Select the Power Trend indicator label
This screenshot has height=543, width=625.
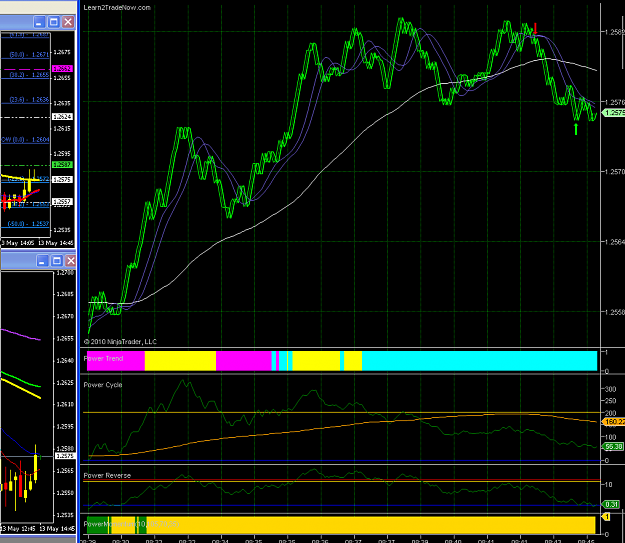[x=103, y=358]
